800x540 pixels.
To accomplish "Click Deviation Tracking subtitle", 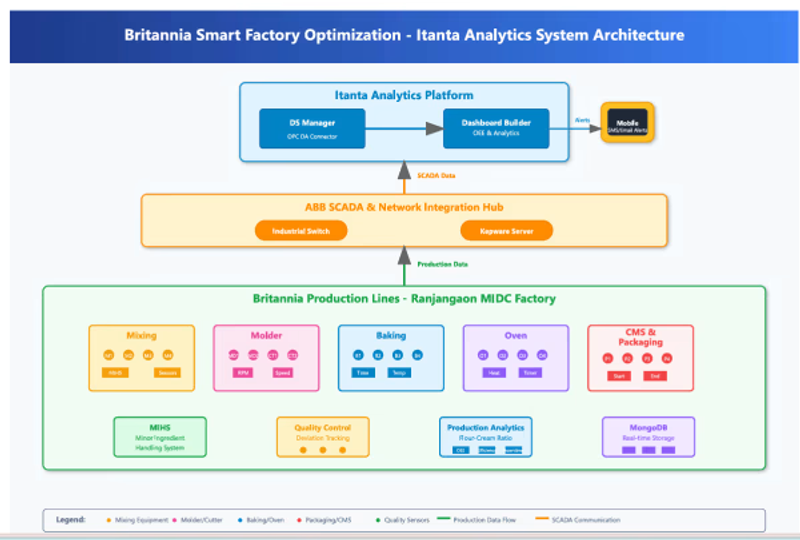I will tap(322, 438).
